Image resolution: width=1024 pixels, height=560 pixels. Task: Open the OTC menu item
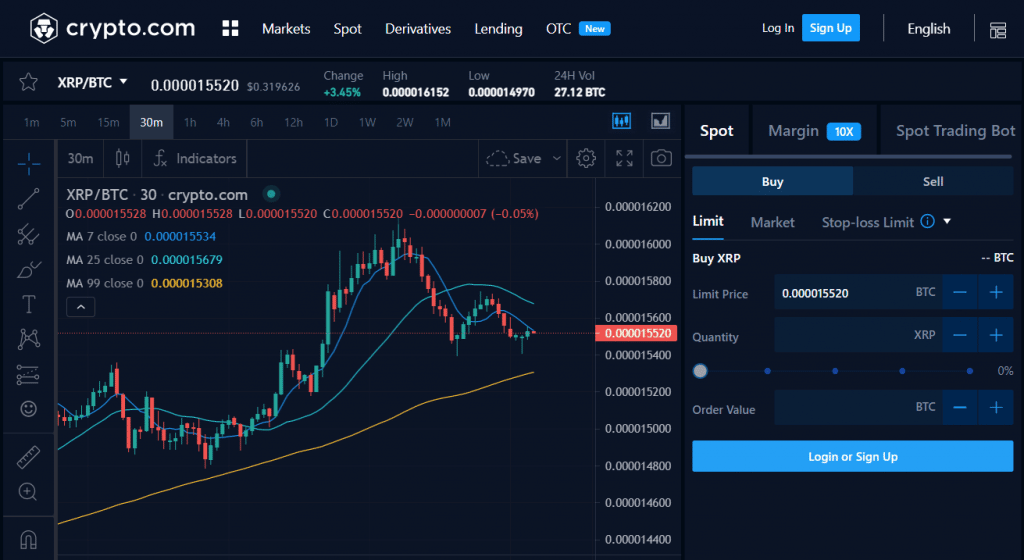click(558, 29)
